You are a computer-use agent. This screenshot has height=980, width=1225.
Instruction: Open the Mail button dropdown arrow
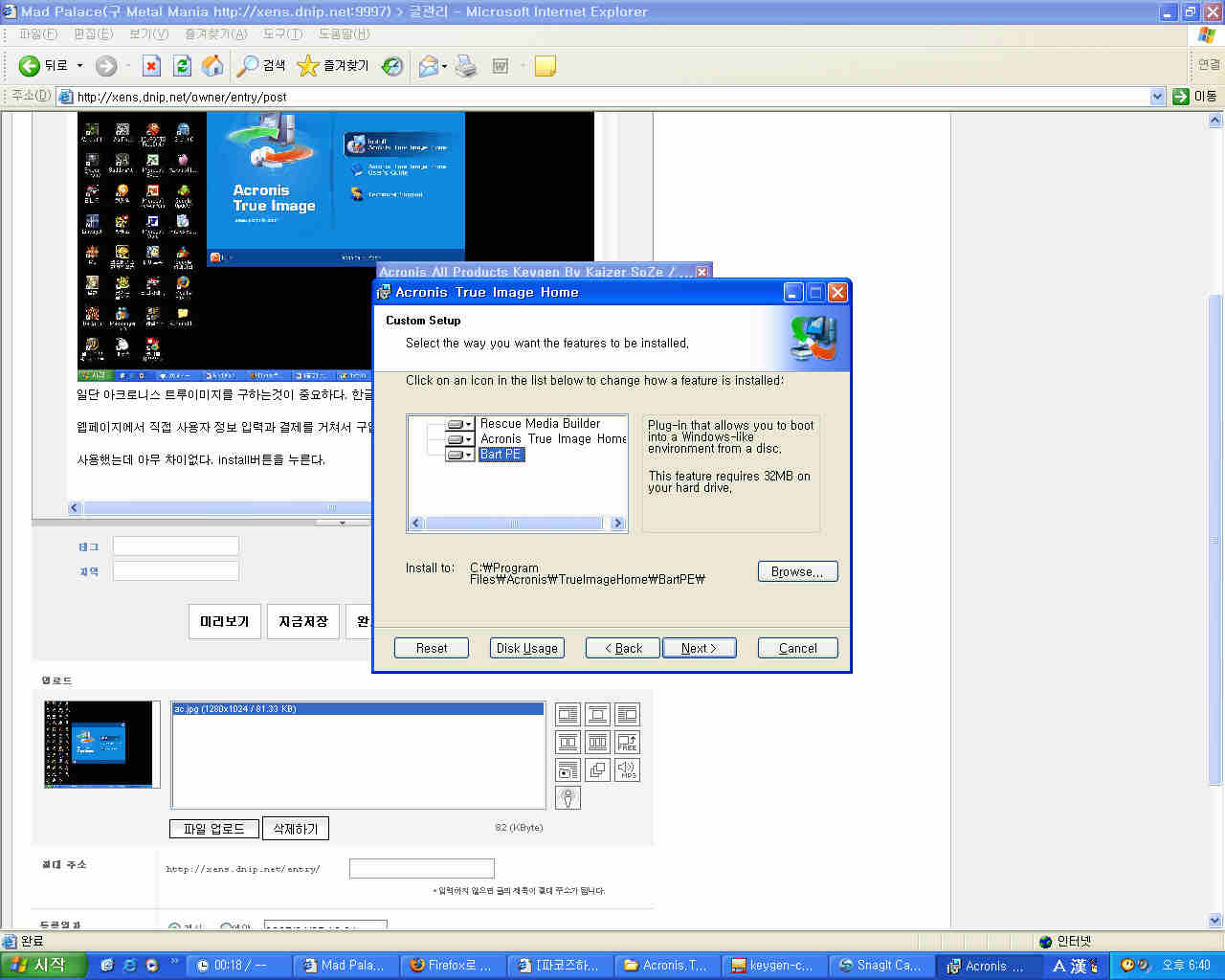[444, 66]
